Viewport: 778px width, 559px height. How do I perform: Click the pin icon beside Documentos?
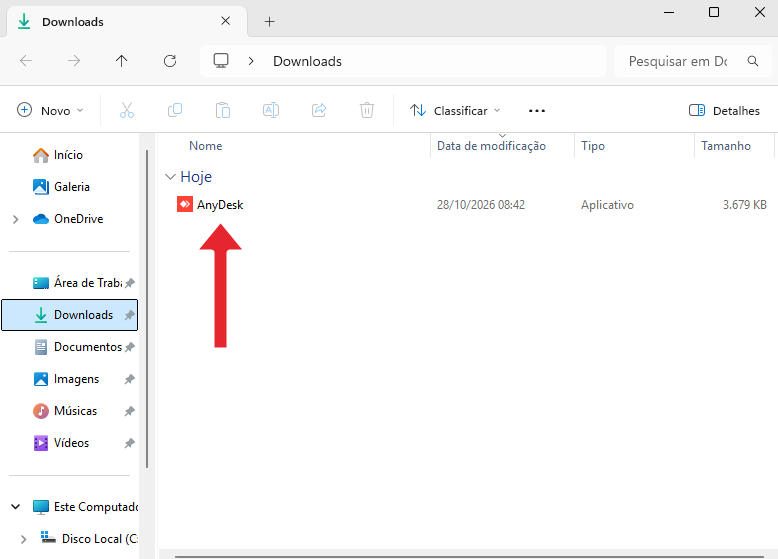point(130,347)
